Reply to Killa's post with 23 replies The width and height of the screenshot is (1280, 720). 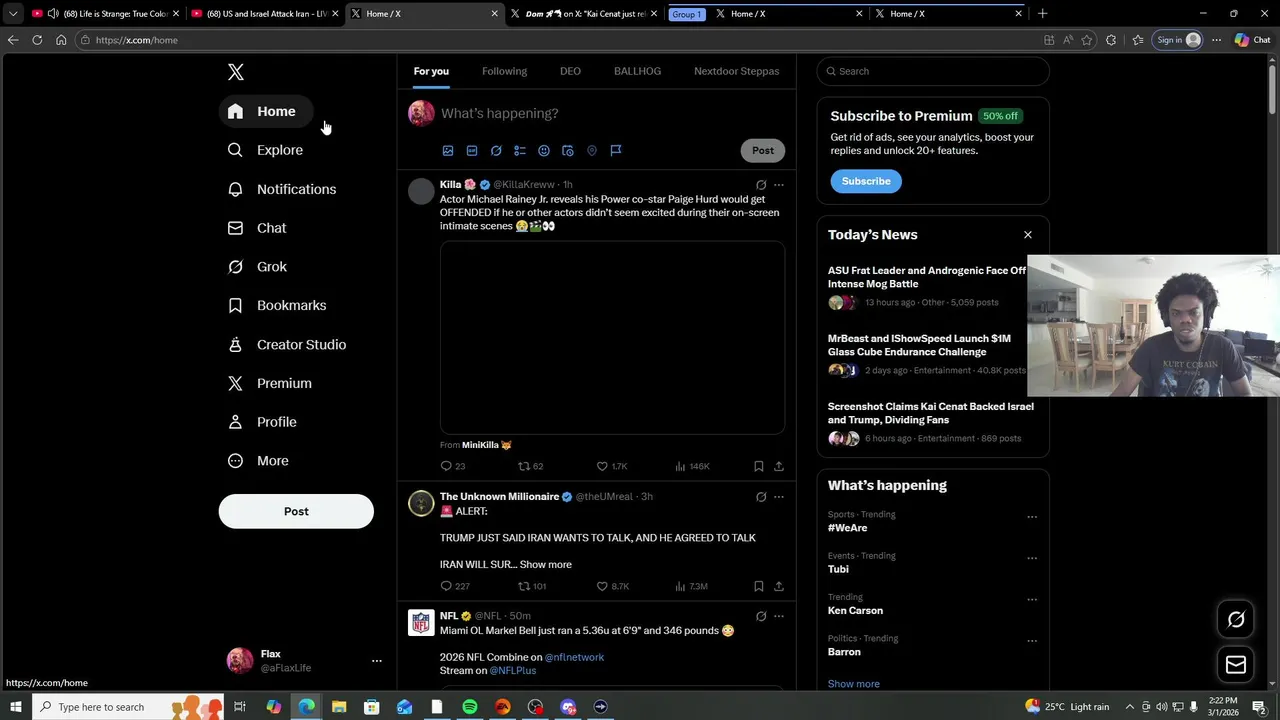(453, 466)
